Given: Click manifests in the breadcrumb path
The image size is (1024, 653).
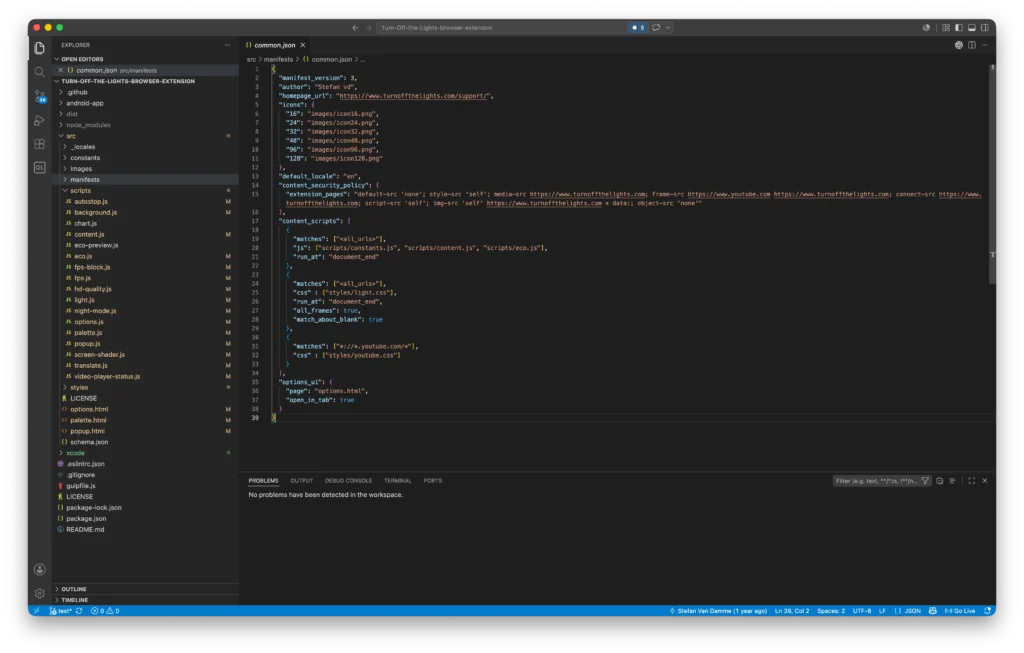Looking at the screenshot, I should tap(278, 59).
